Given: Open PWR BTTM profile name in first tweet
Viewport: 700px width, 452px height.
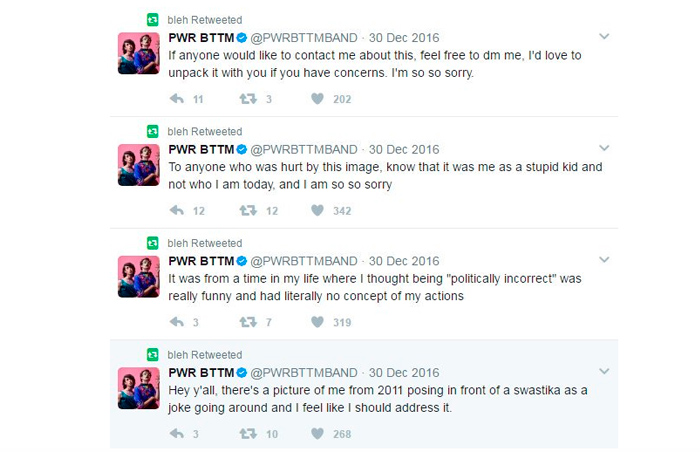Looking at the screenshot, I should (x=200, y=38).
